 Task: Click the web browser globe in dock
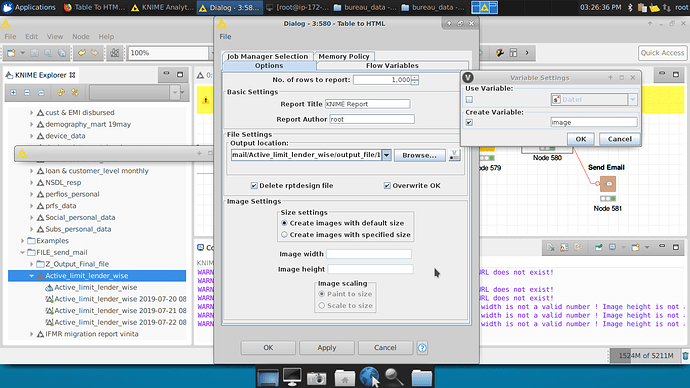point(369,377)
